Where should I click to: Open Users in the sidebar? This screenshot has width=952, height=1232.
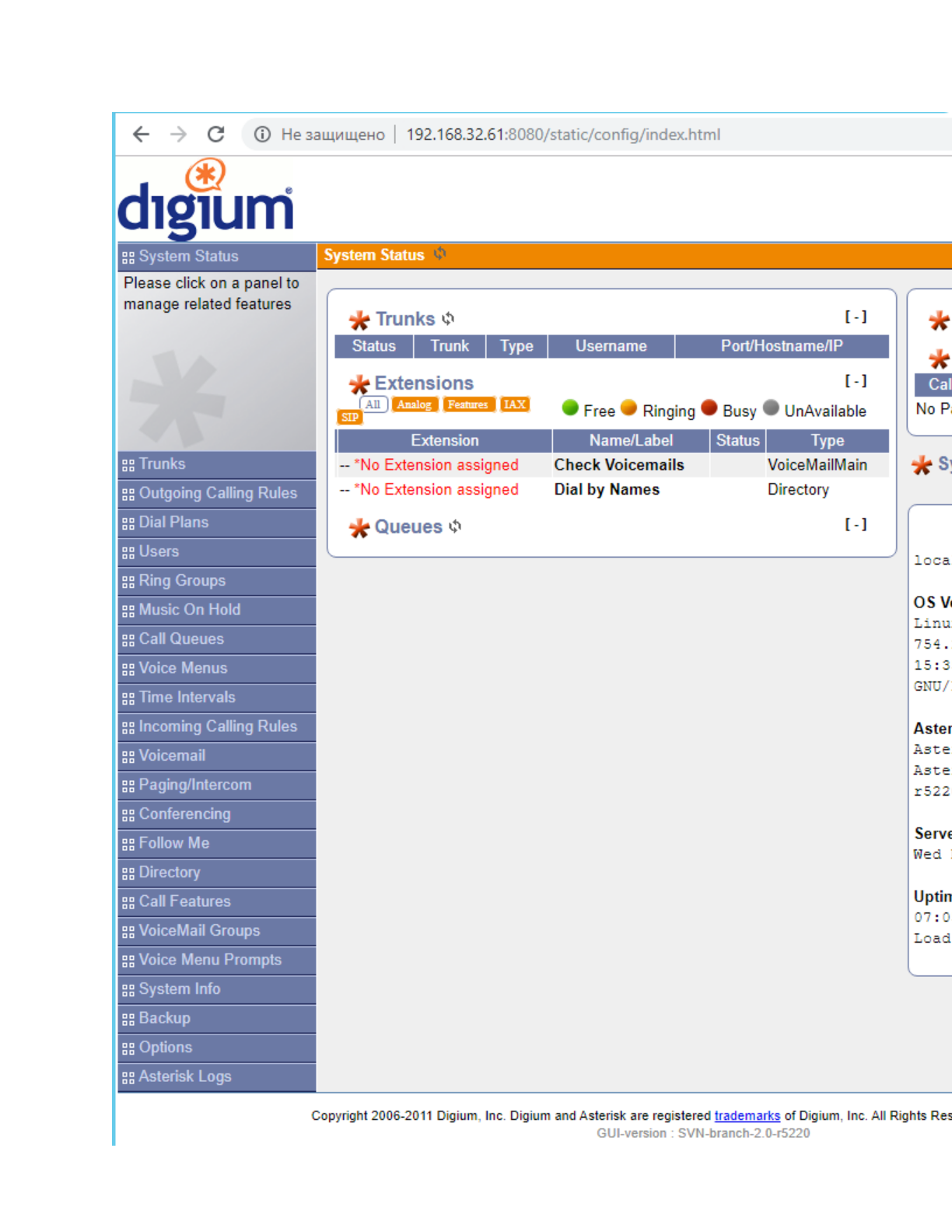tap(217, 551)
